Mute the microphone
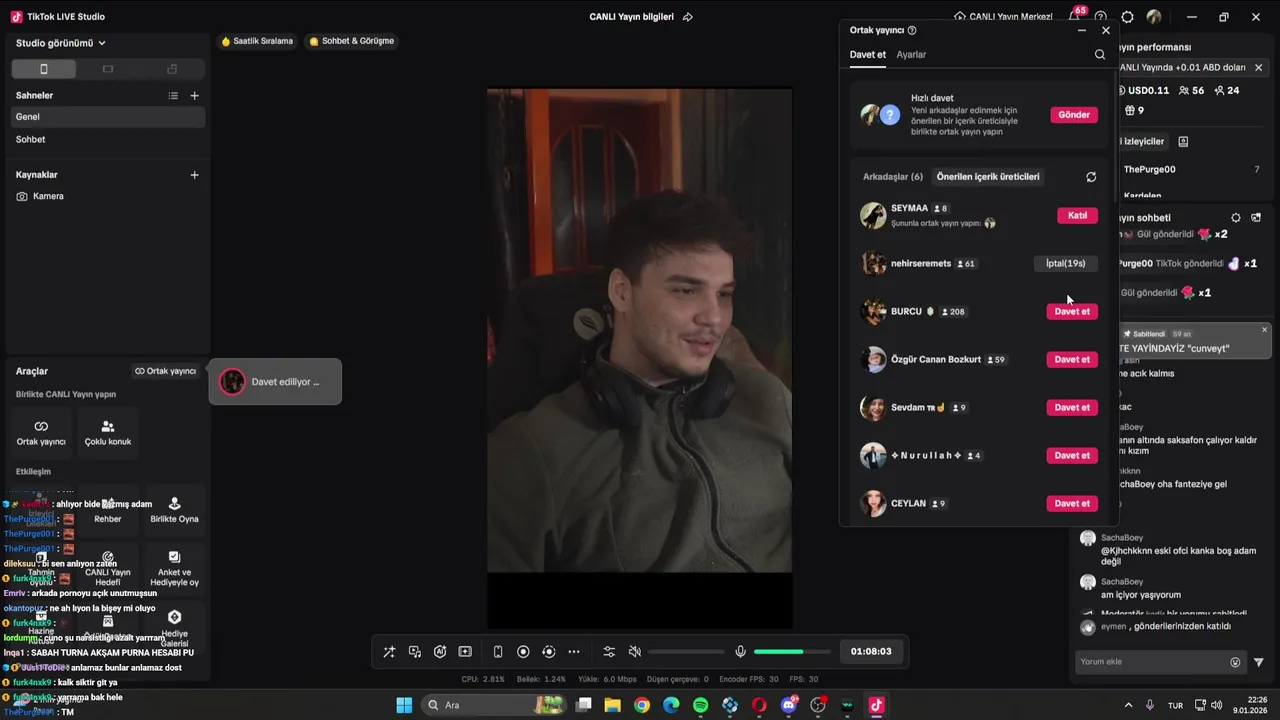Image resolution: width=1280 pixels, height=720 pixels. click(x=740, y=652)
